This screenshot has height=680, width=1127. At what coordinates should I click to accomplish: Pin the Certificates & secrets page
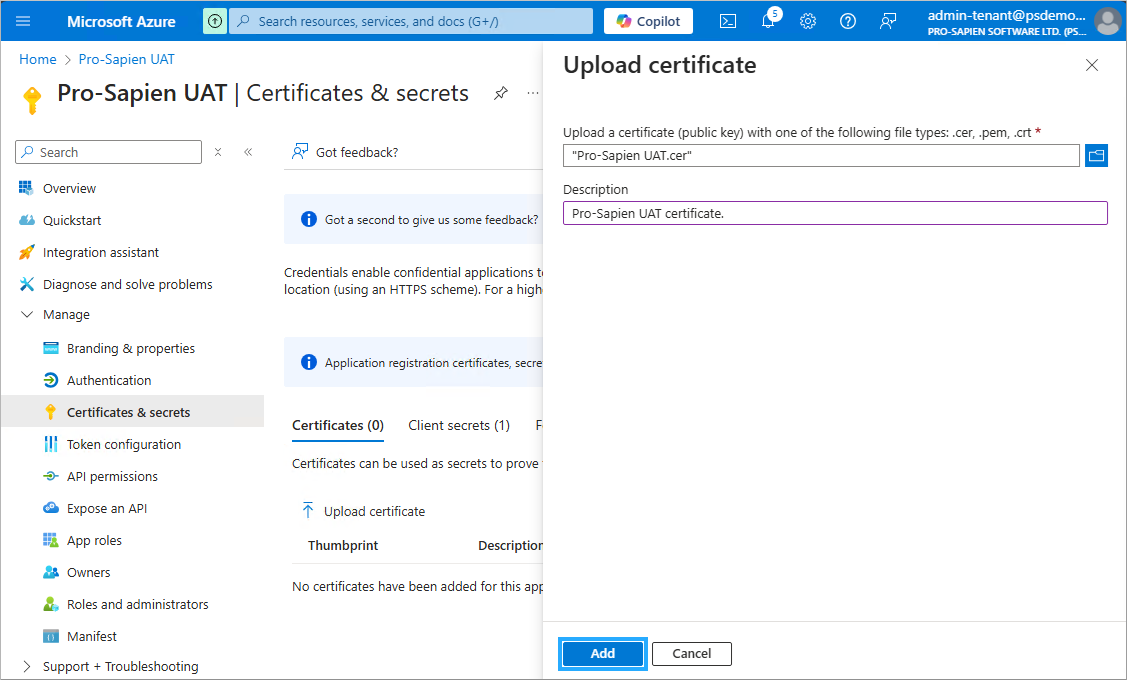[501, 93]
